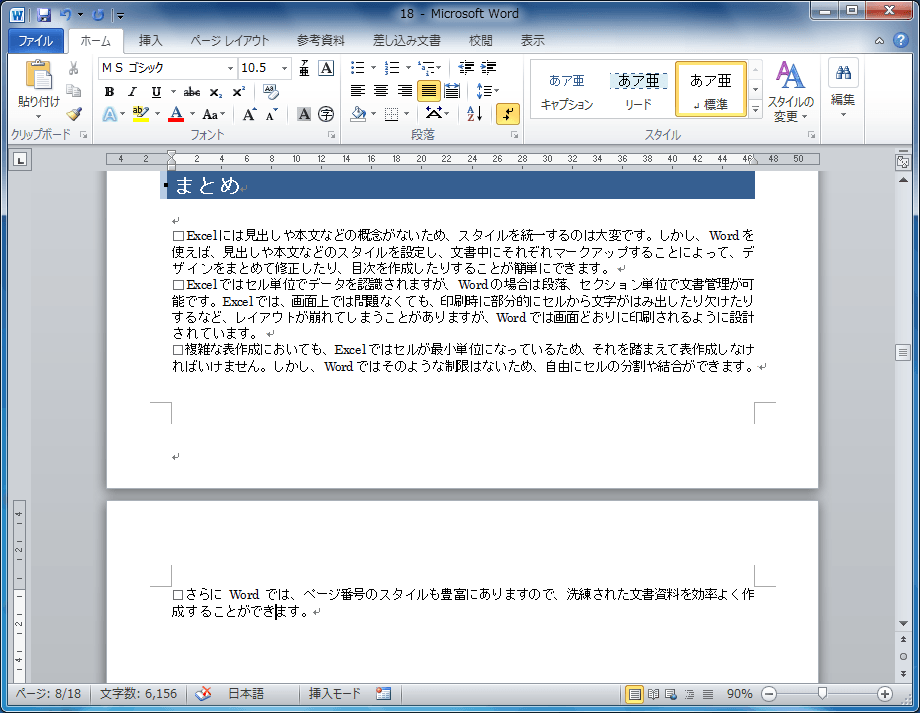920x713 pixels.
Task: Toggle show/hide formatting marks button
Action: 508,114
